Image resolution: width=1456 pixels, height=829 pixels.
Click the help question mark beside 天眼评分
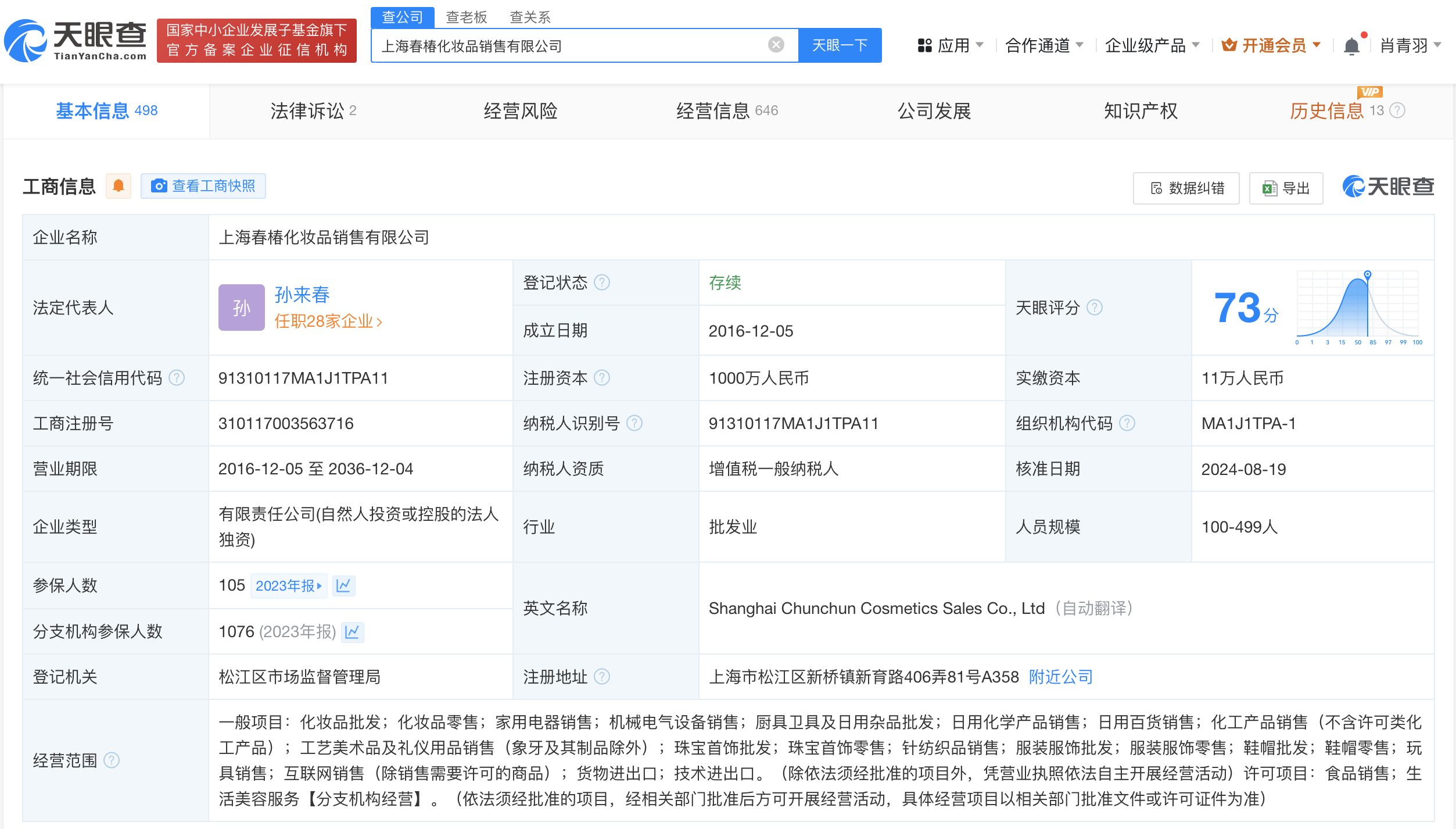coord(1096,308)
